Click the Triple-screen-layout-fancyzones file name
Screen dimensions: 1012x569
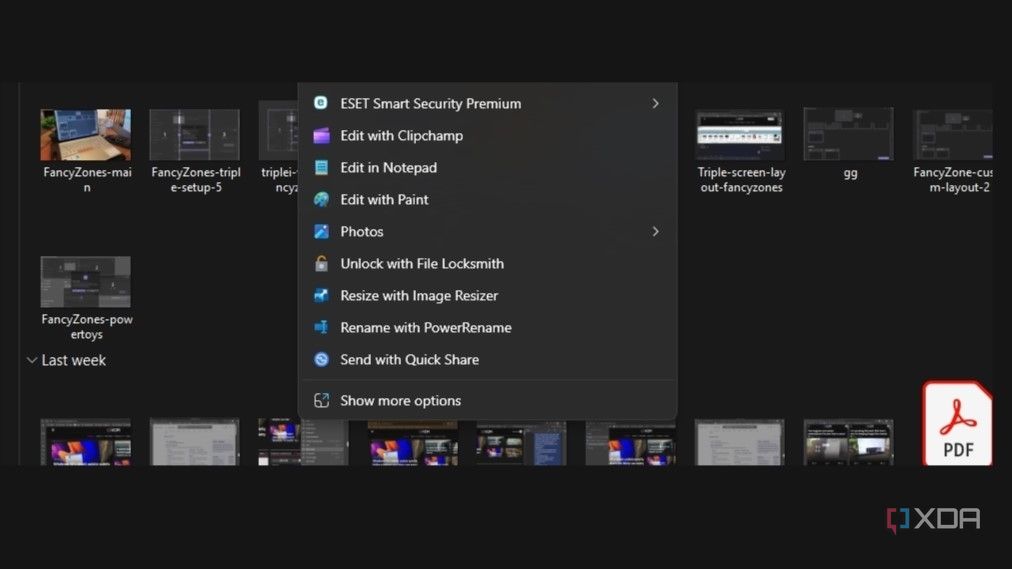742,179
